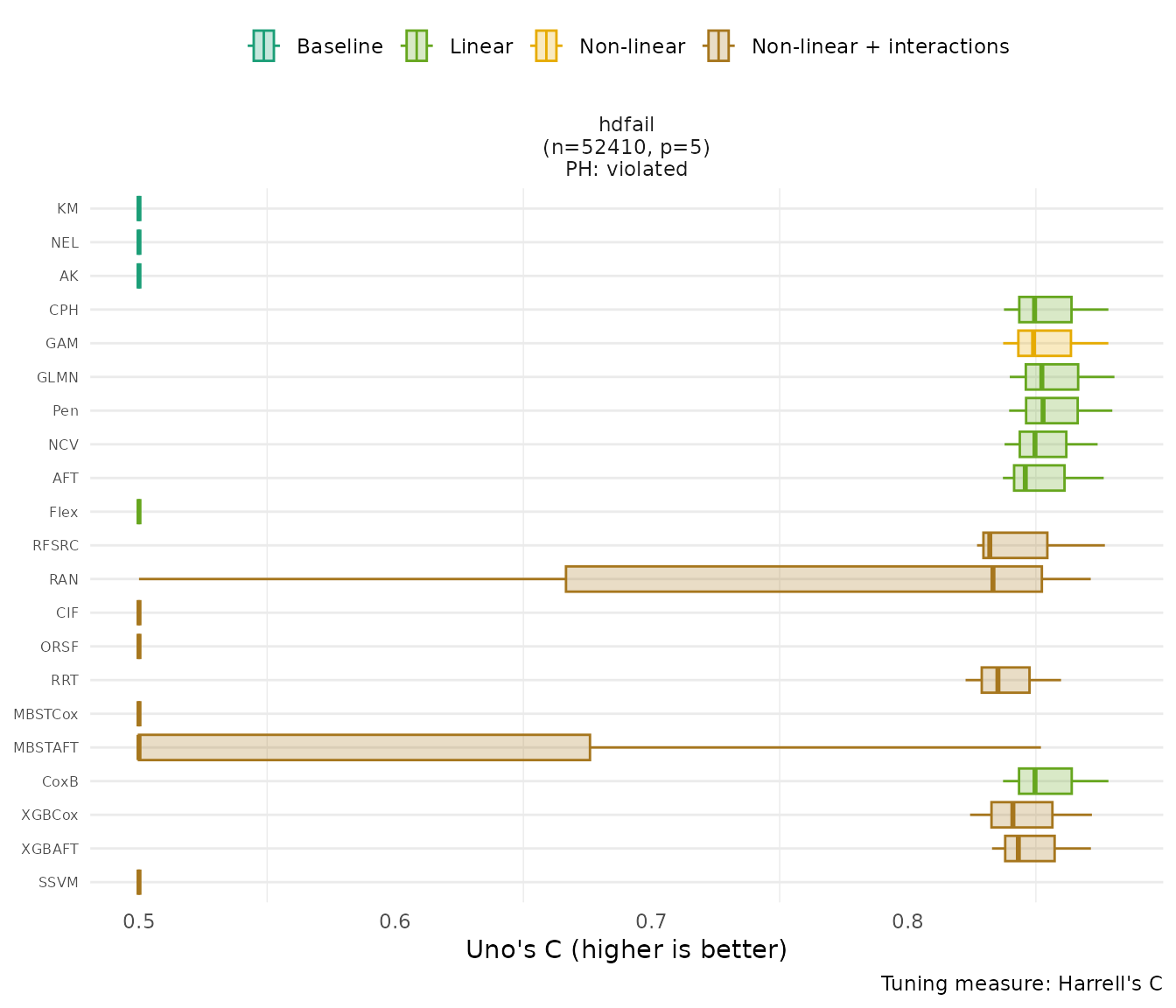
Task: Click the RRT boxplot box
Action: click(x=1004, y=680)
